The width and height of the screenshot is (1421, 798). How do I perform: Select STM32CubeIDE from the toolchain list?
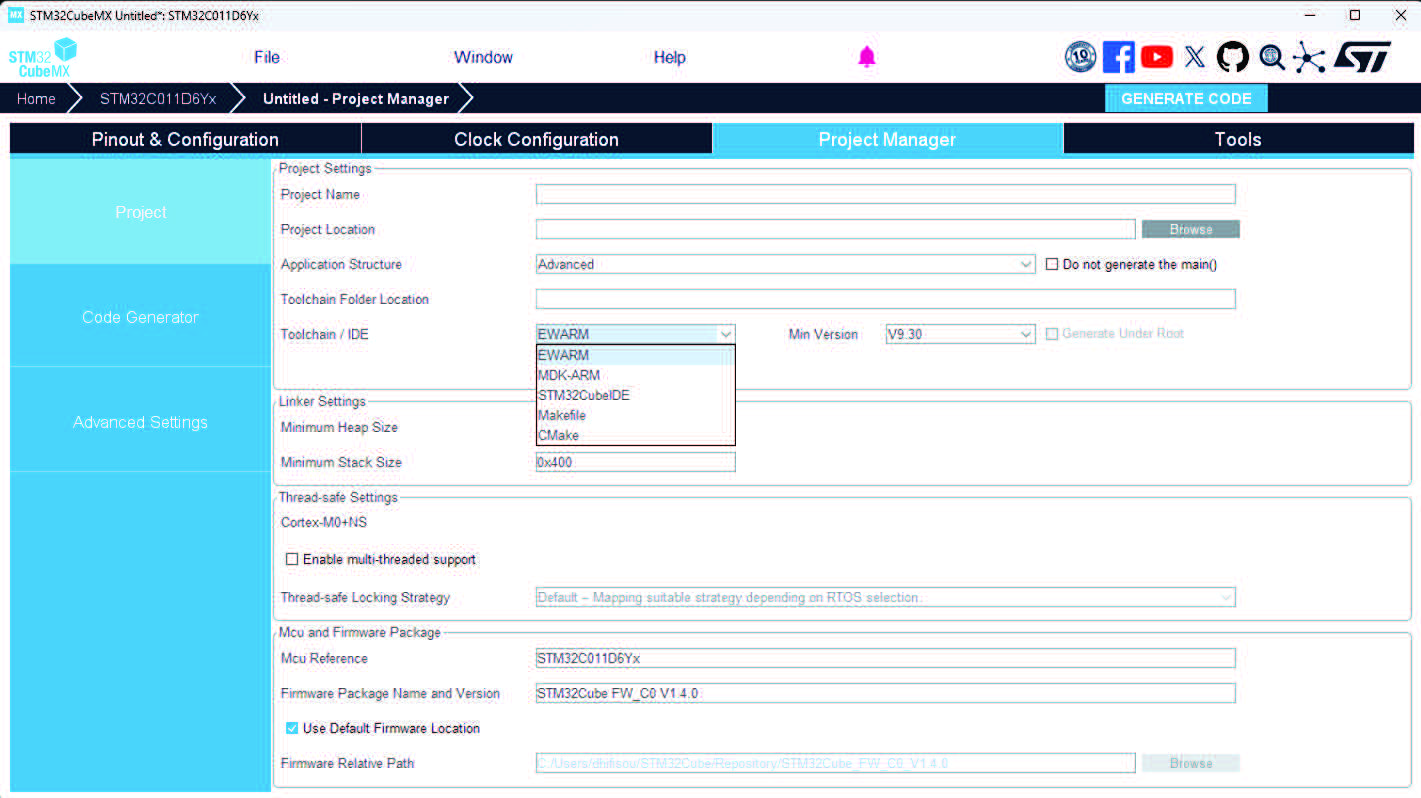pyautogui.click(x=635, y=395)
